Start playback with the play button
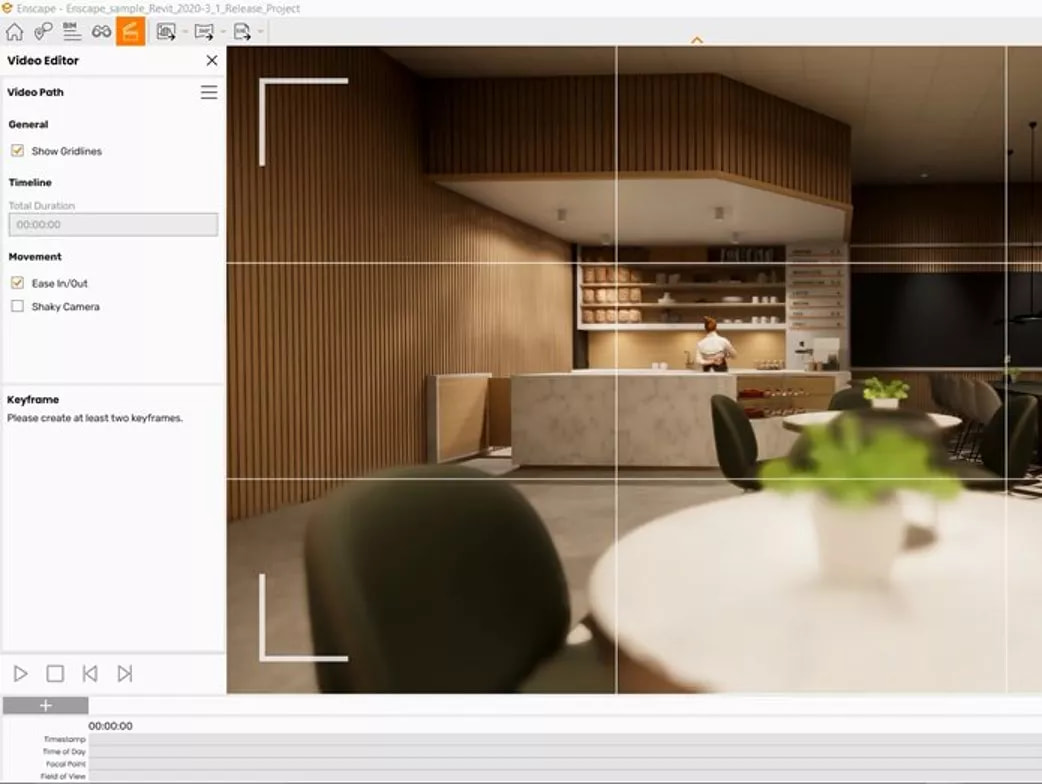 tap(21, 674)
